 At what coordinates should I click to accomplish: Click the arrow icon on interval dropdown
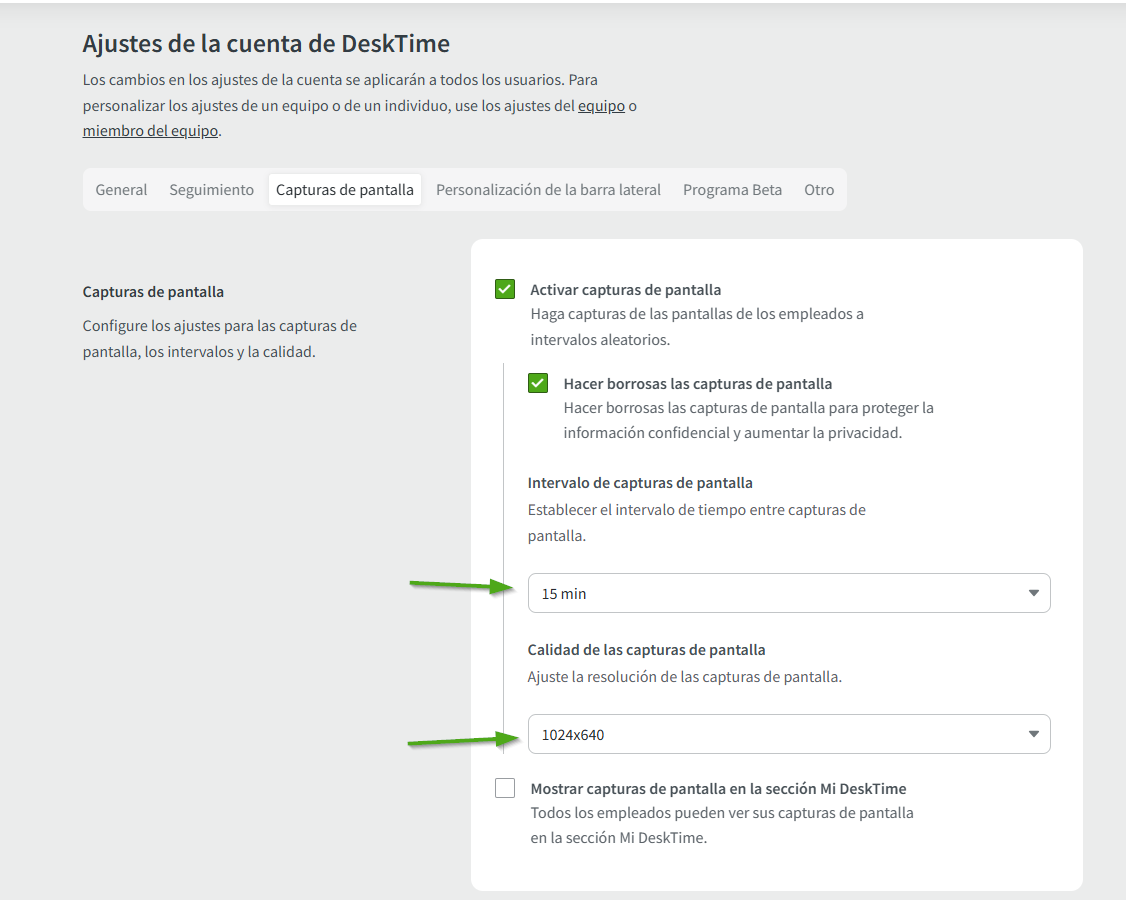coord(1033,593)
